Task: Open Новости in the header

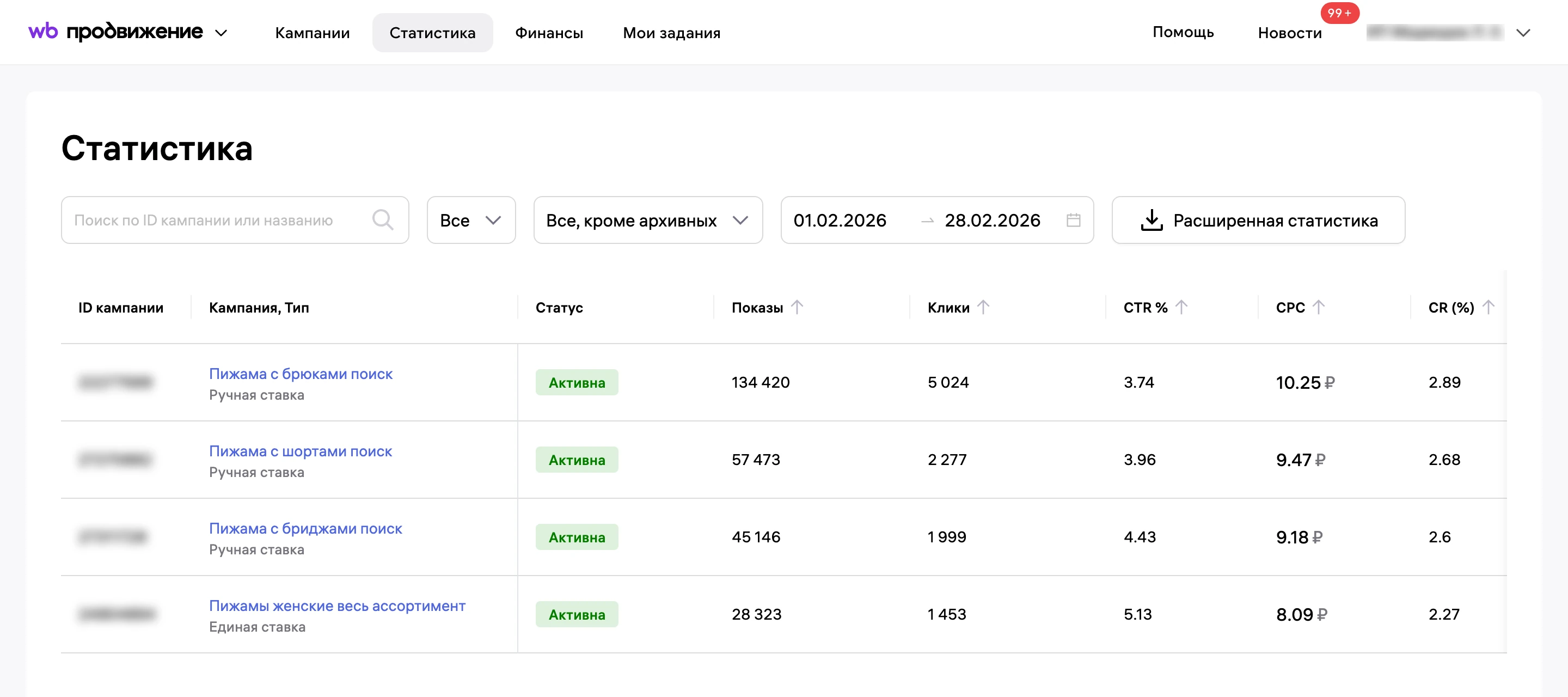Action: (1289, 33)
